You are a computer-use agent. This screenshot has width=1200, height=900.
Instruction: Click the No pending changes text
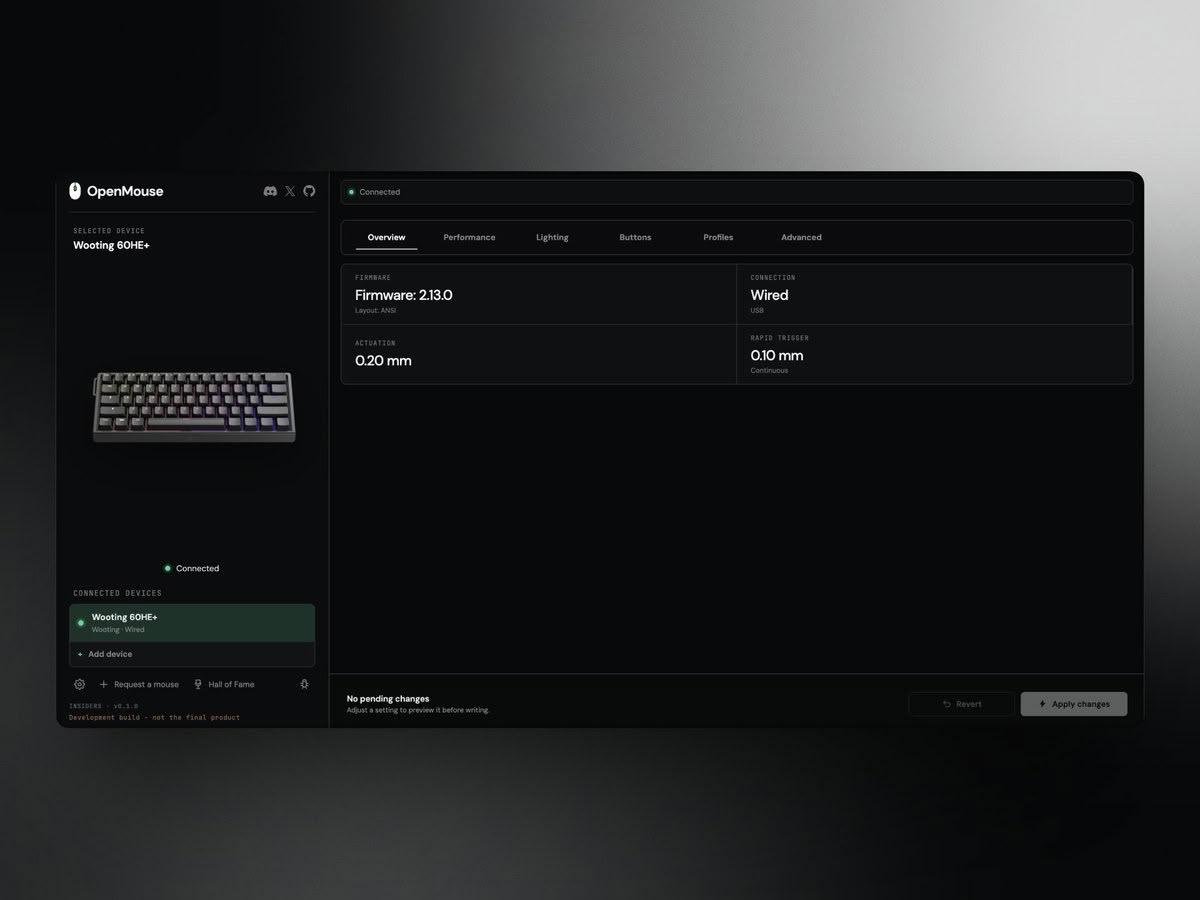tap(388, 699)
